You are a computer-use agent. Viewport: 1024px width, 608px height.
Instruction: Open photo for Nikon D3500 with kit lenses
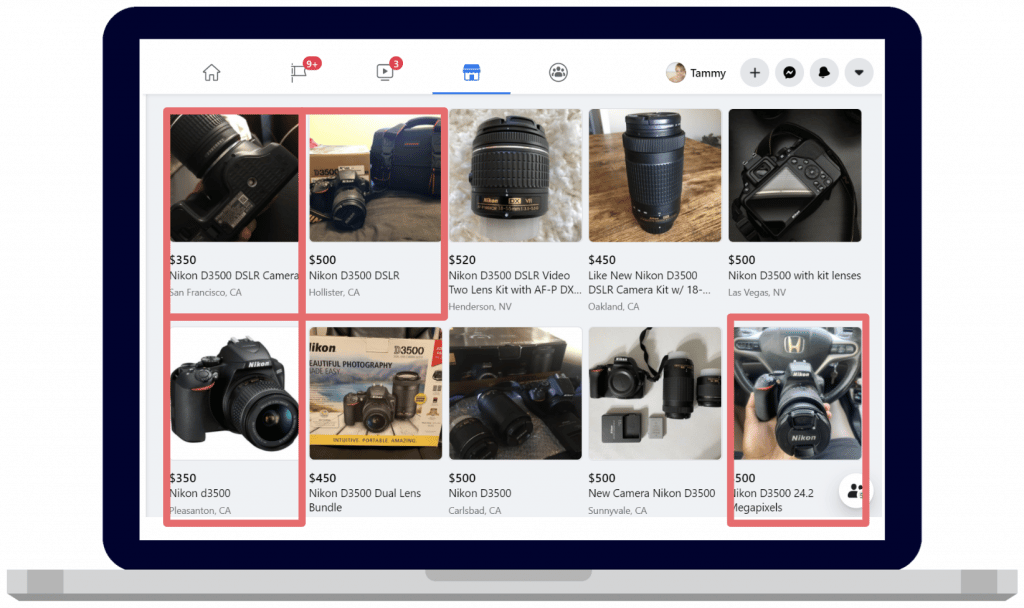coord(795,176)
